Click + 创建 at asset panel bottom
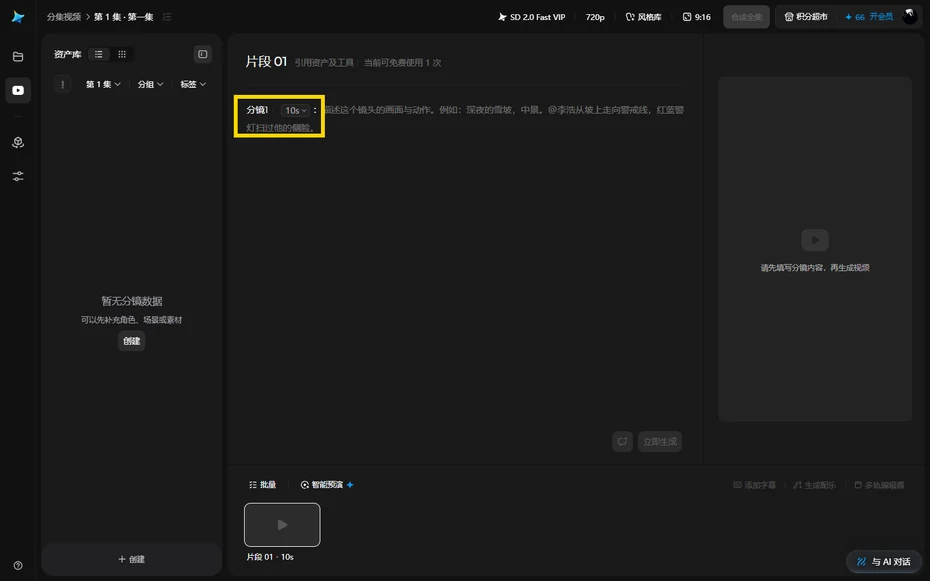The width and height of the screenshot is (930, 581). pos(132,559)
